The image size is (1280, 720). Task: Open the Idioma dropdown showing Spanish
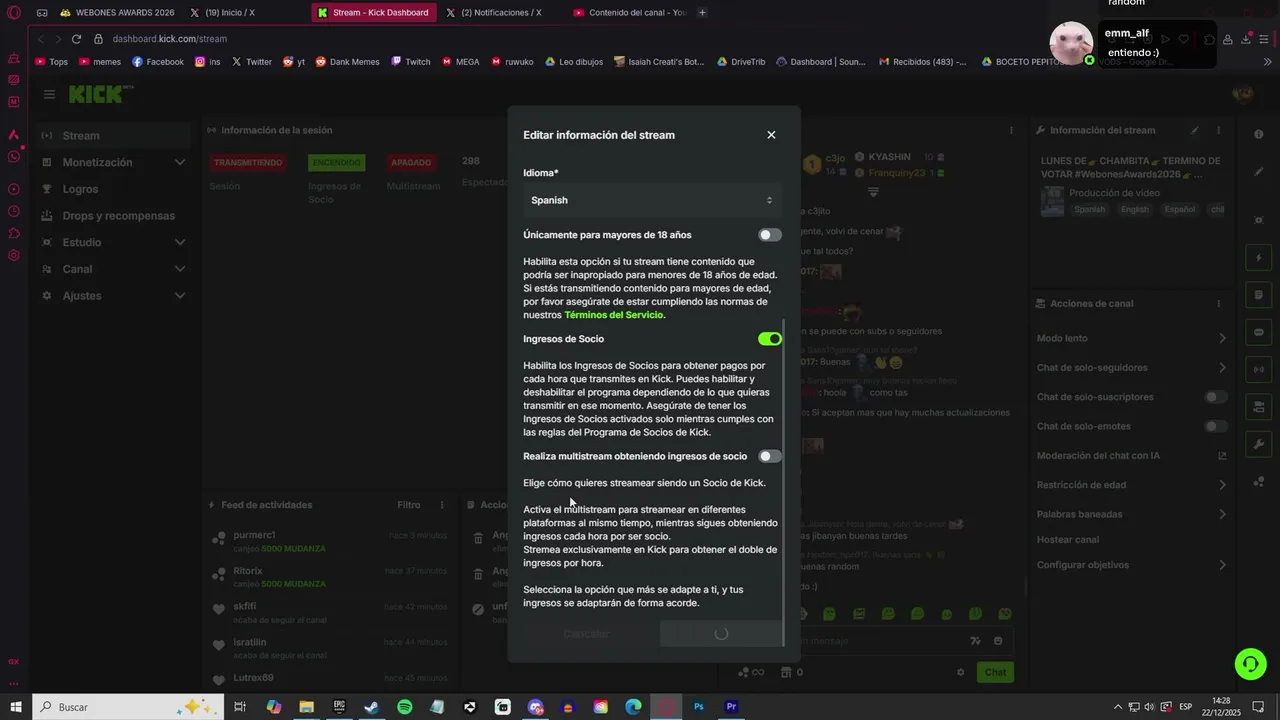tap(652, 200)
